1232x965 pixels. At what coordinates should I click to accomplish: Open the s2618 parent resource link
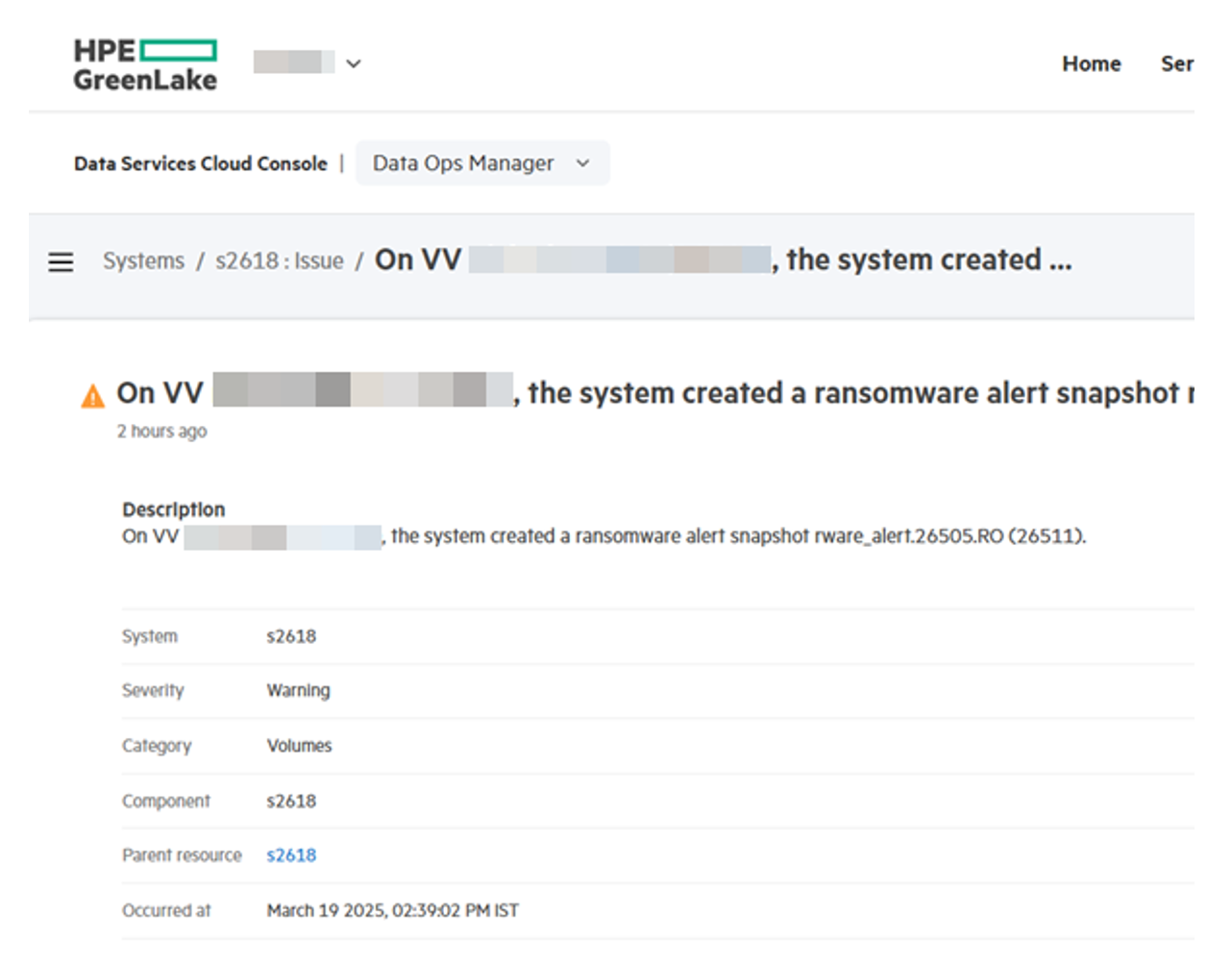(x=291, y=855)
